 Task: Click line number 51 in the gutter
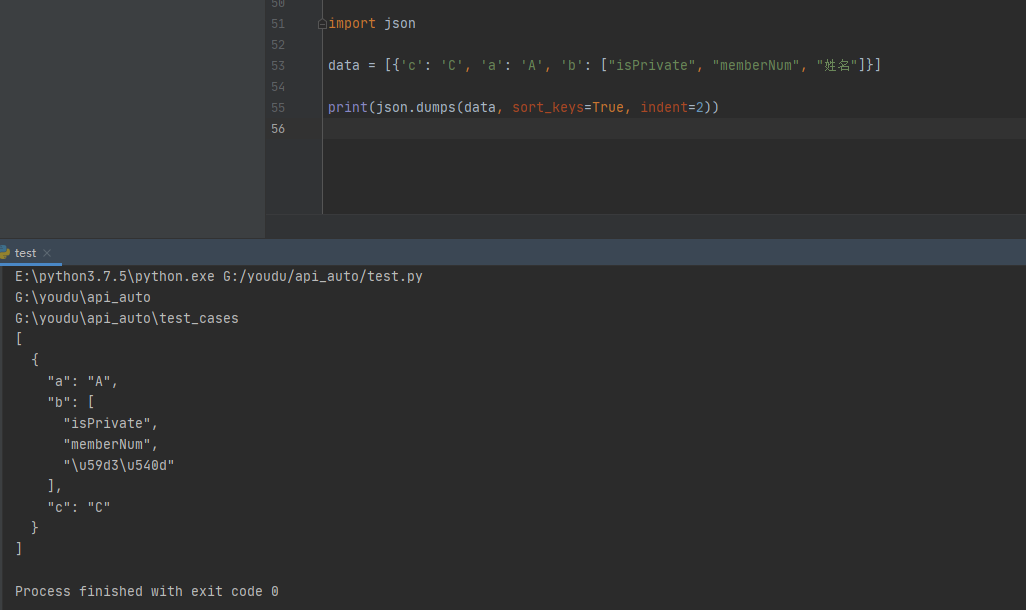[278, 23]
